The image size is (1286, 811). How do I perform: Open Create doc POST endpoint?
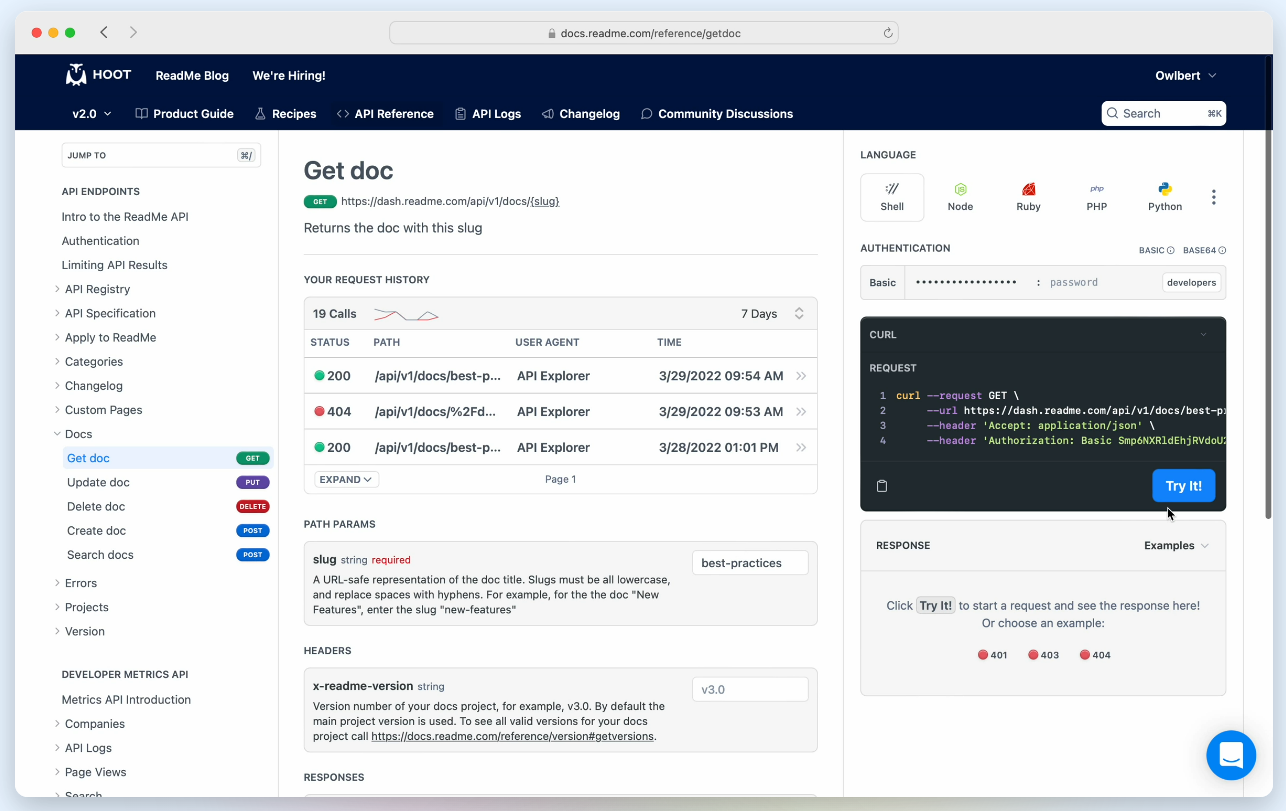166,531
